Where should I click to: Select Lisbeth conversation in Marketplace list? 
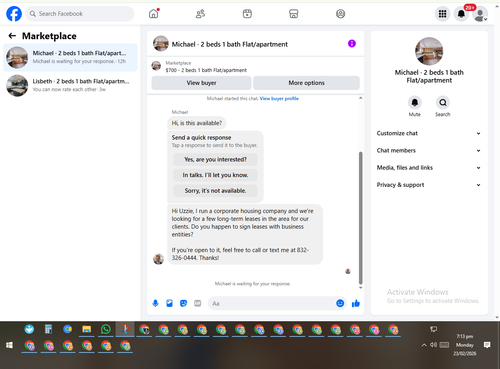(70, 85)
